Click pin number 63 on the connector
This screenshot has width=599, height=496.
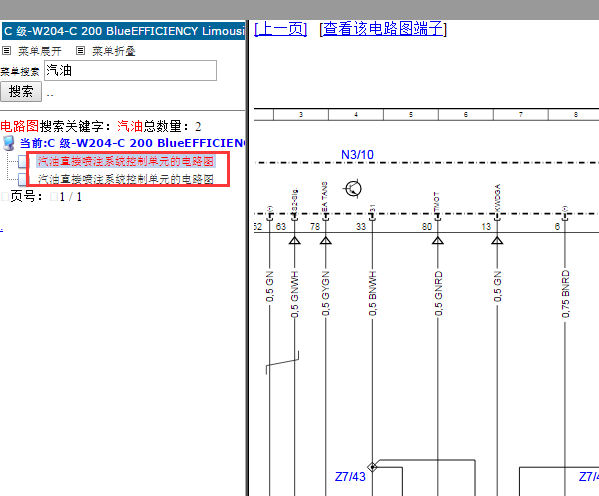(x=281, y=227)
